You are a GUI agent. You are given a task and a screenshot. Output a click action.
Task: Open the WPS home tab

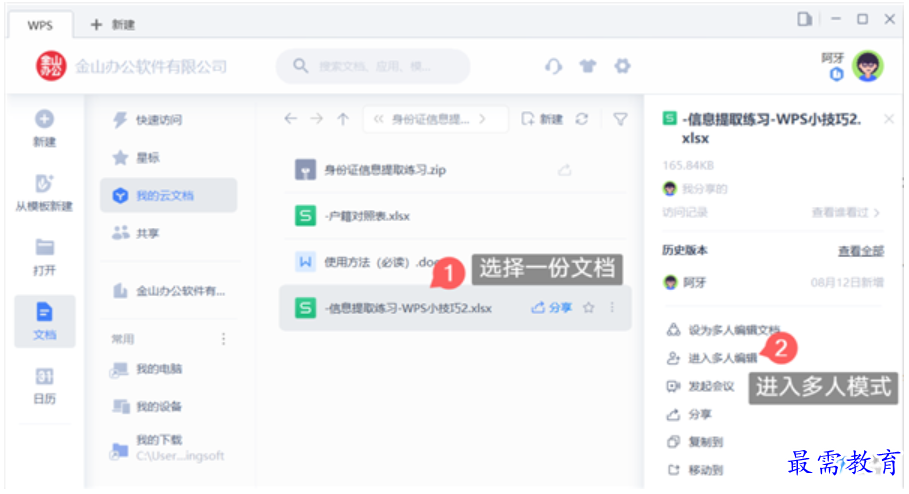click(40, 25)
